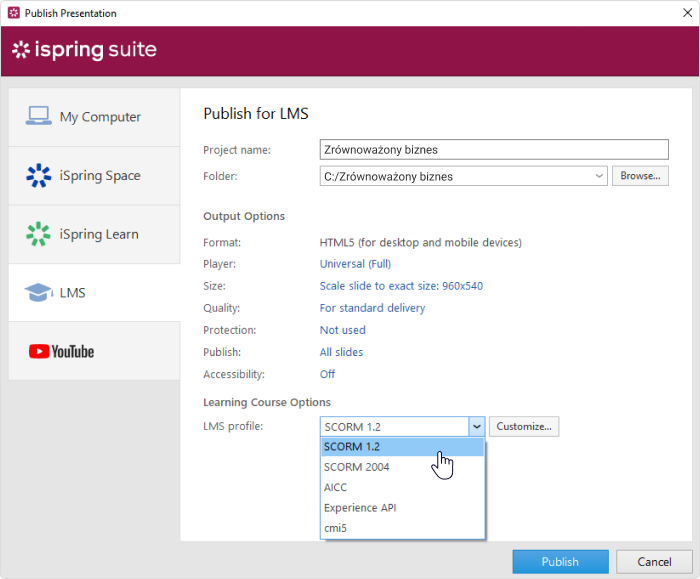Click the blue Publish button
700x579 pixels.
[x=560, y=562]
